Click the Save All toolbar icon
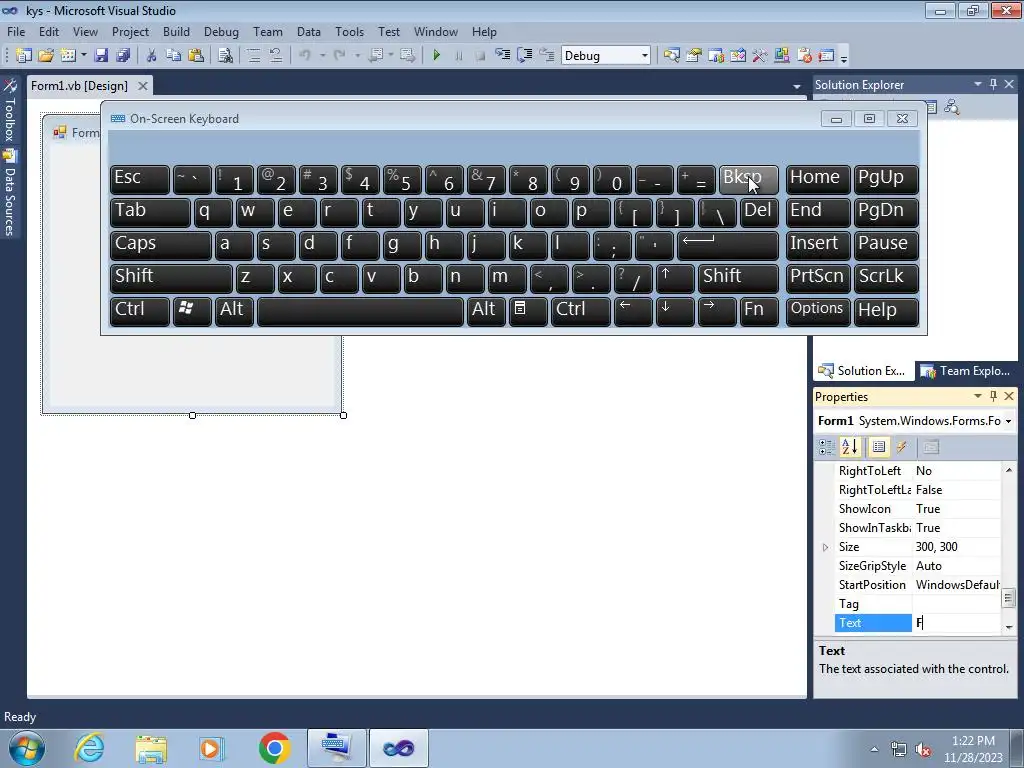 point(123,56)
